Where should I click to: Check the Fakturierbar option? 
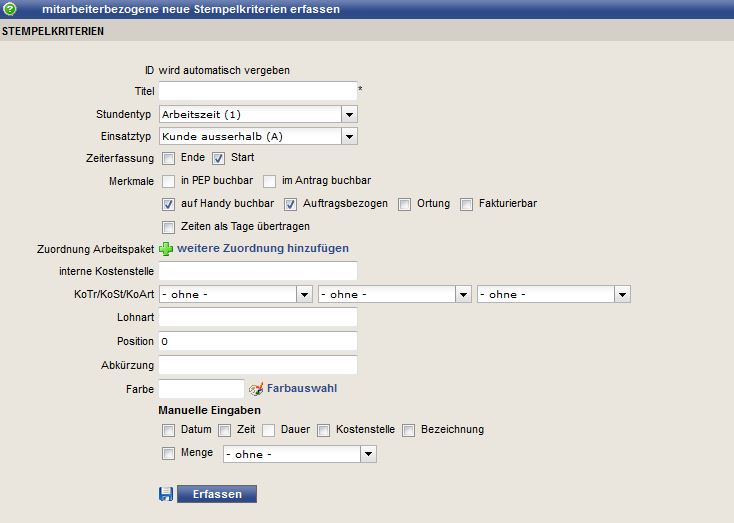pyautogui.click(x=466, y=204)
